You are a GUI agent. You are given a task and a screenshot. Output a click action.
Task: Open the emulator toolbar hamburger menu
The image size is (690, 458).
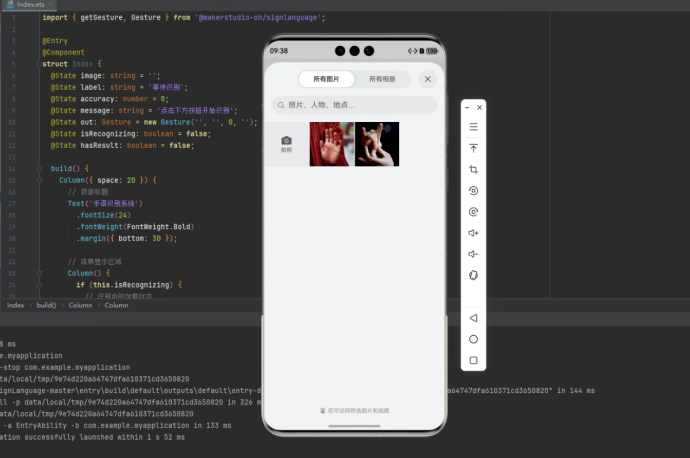[x=473, y=127]
